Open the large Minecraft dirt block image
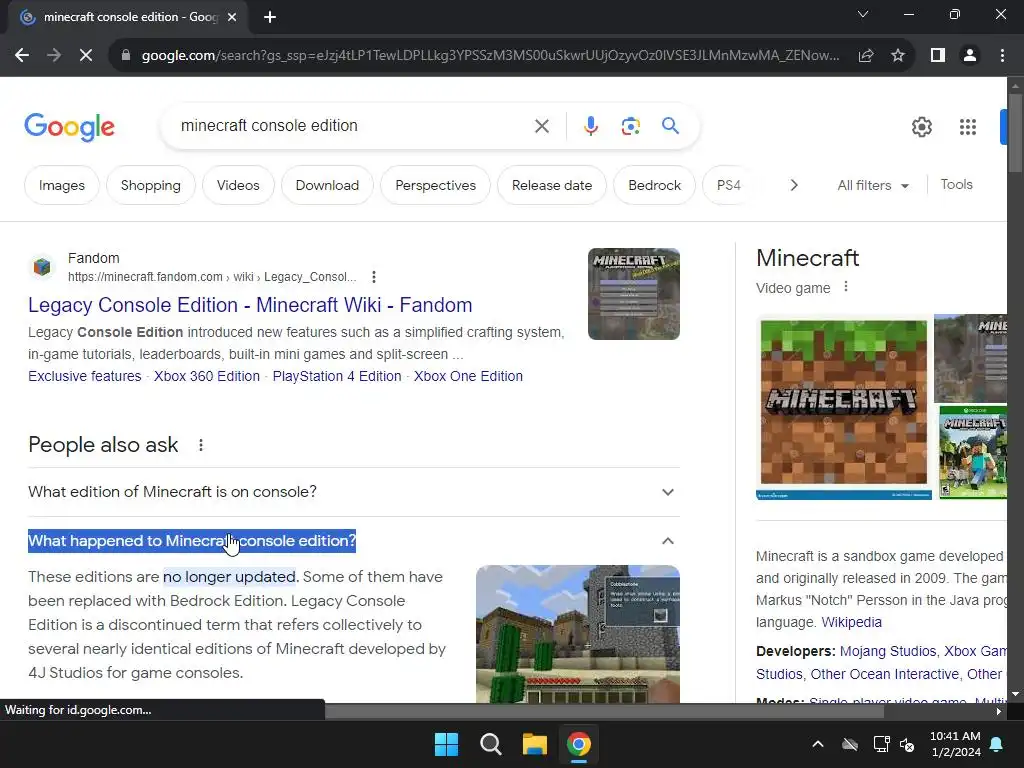This screenshot has width=1024, height=768. 844,408
